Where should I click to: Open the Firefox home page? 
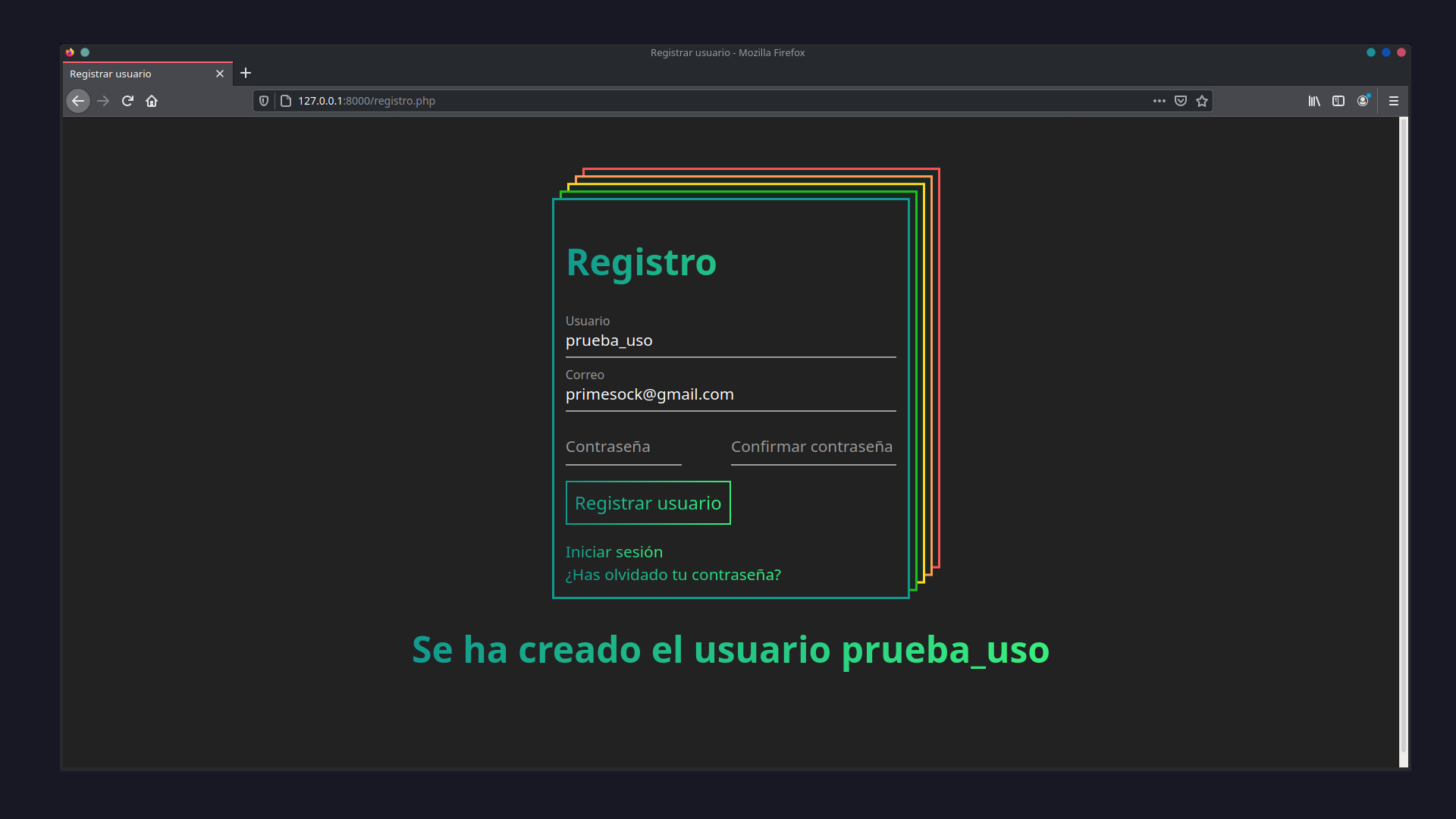click(152, 101)
